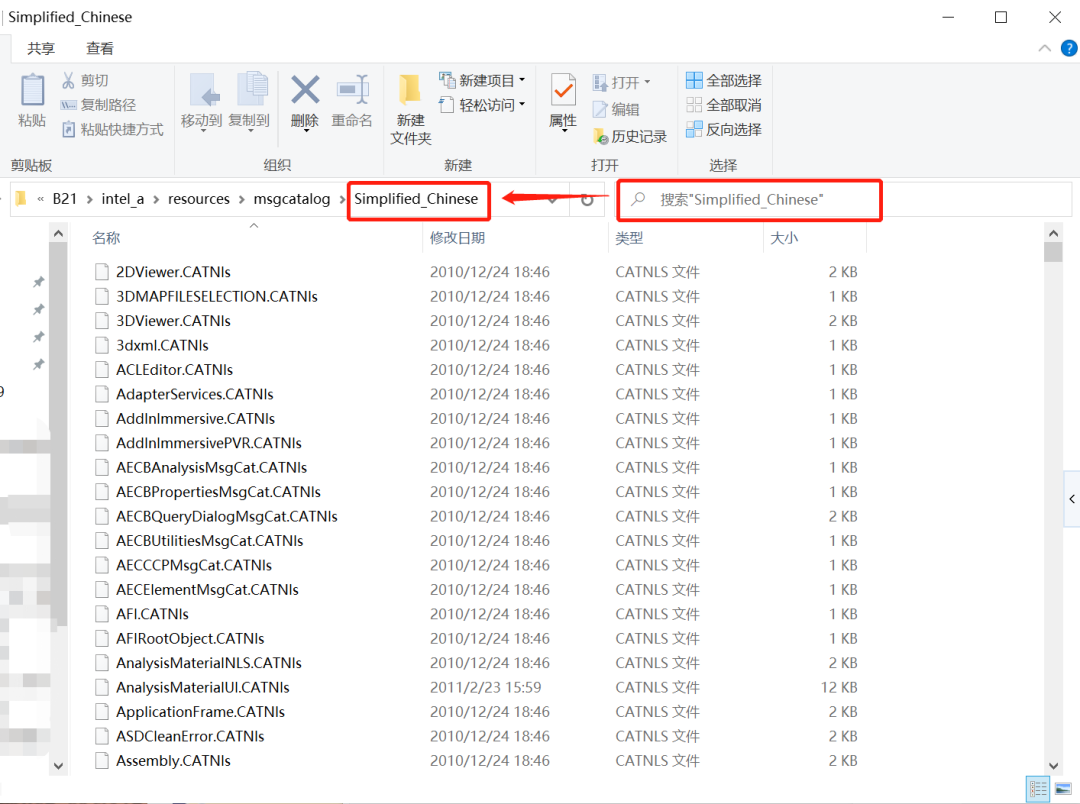The image size is (1080, 804).
Task: Expand the Easy Access dropdown
Action: (x=522, y=105)
